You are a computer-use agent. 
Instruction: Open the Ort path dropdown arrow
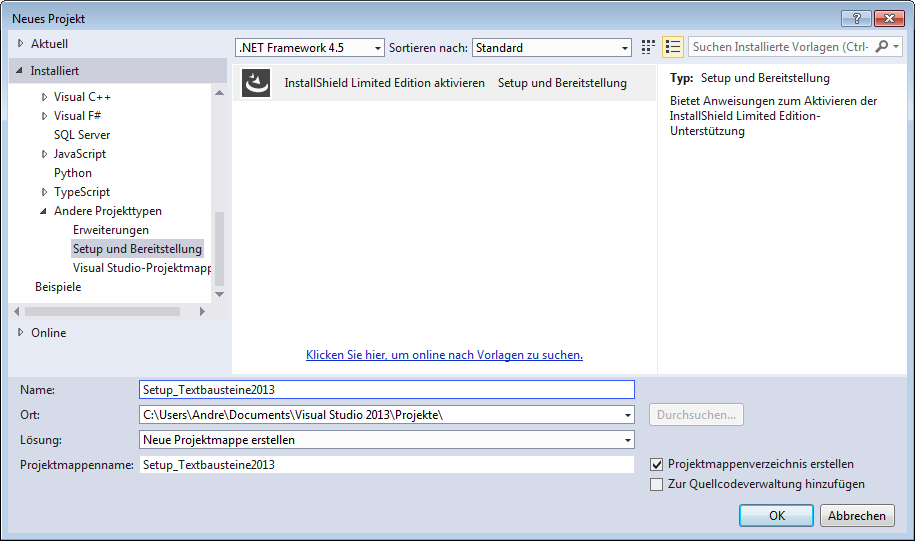coord(628,415)
